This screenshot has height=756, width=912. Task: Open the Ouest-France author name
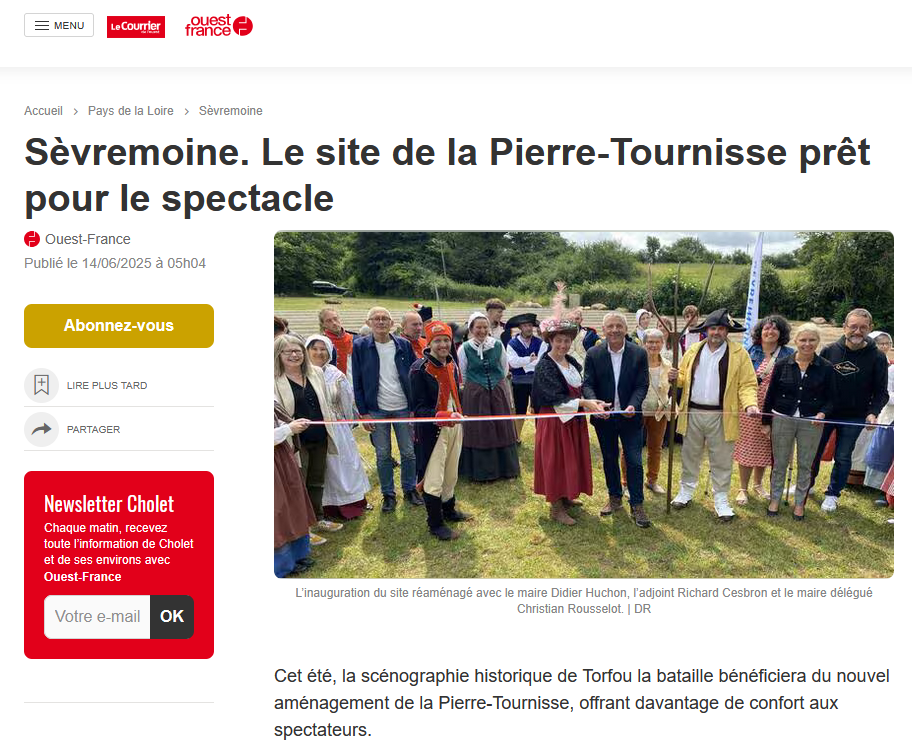88,239
